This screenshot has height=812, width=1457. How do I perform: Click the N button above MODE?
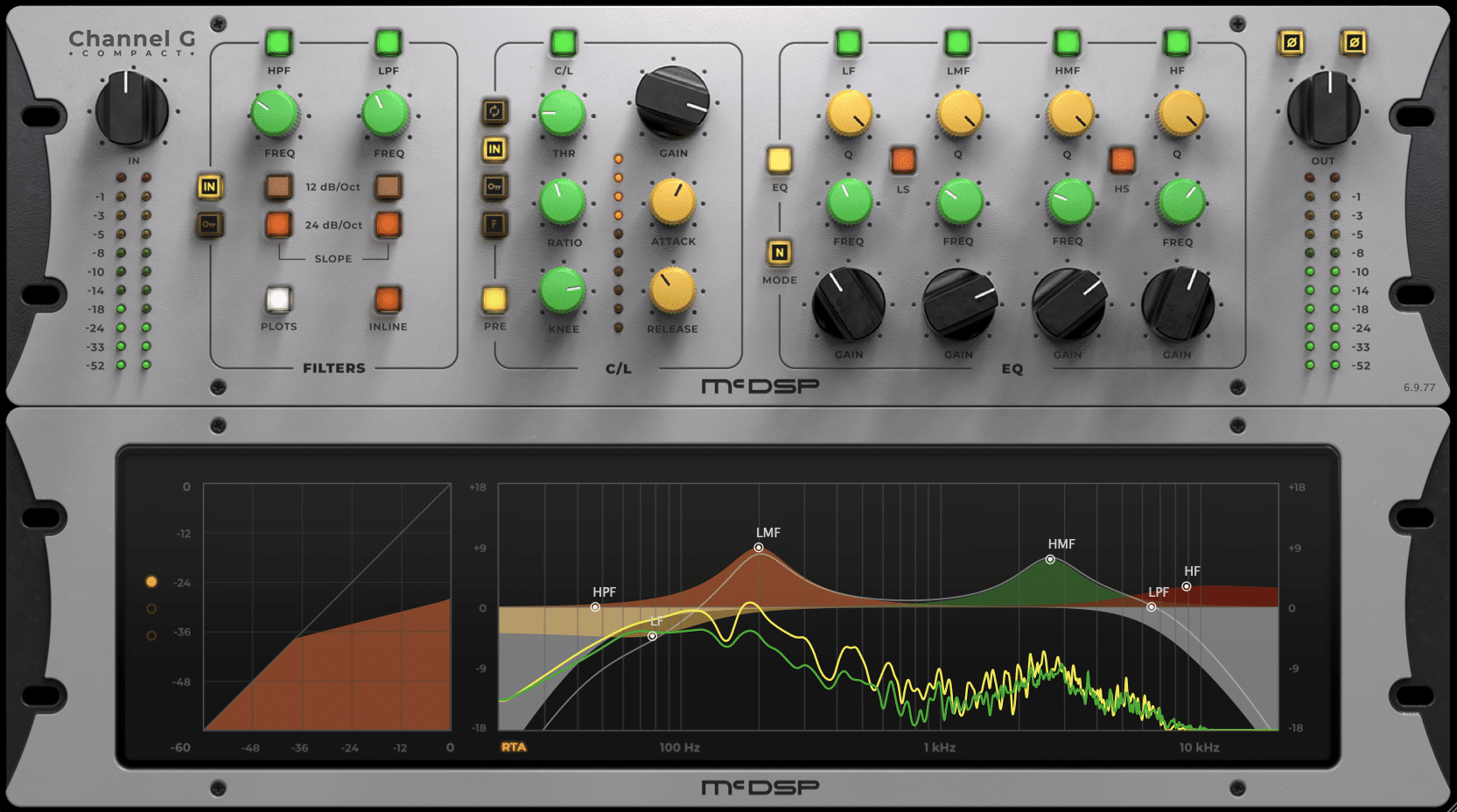click(x=779, y=253)
